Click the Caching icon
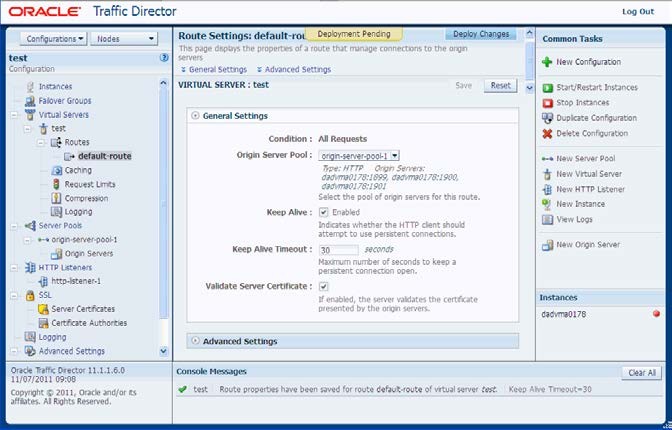This screenshot has width=672, height=430. click(x=57, y=170)
